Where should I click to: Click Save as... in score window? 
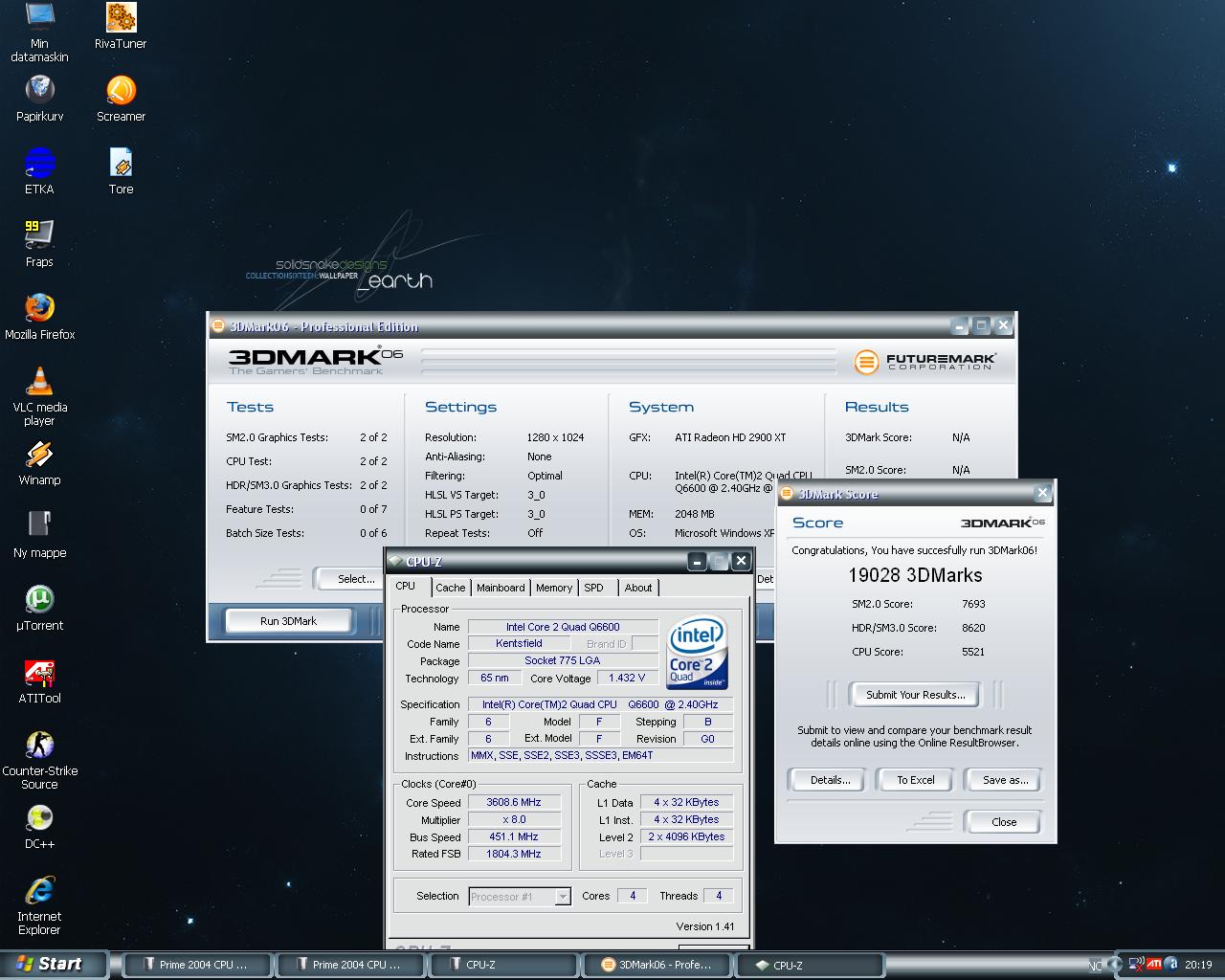(x=1005, y=780)
